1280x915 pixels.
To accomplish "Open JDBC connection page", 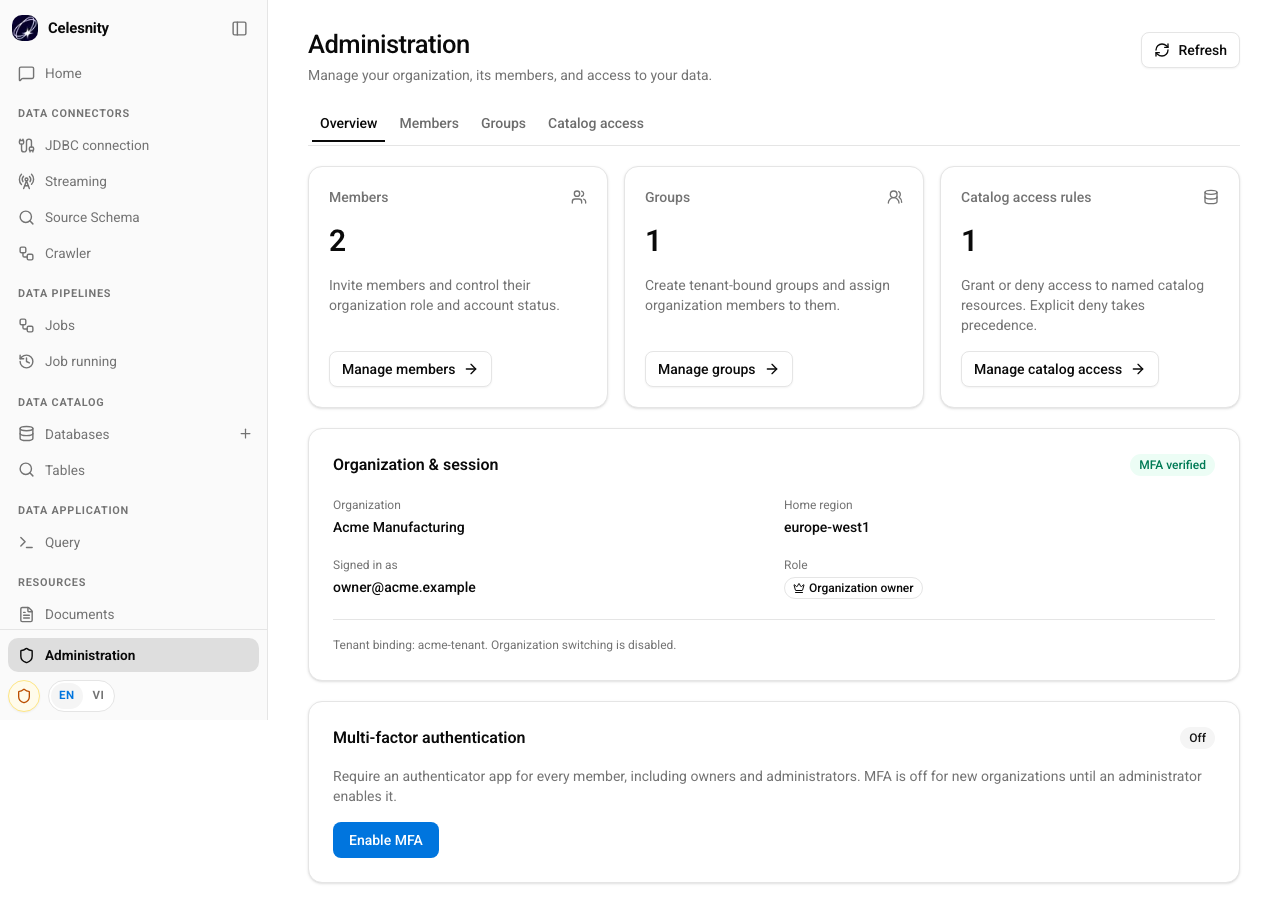I will pos(133,145).
